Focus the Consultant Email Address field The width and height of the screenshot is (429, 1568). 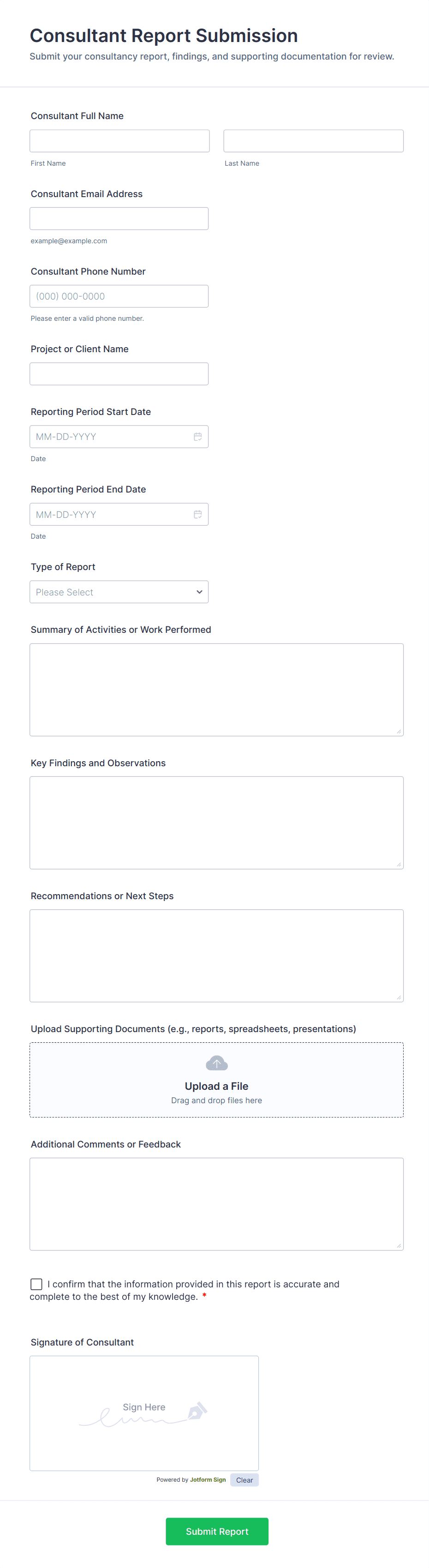tap(119, 218)
